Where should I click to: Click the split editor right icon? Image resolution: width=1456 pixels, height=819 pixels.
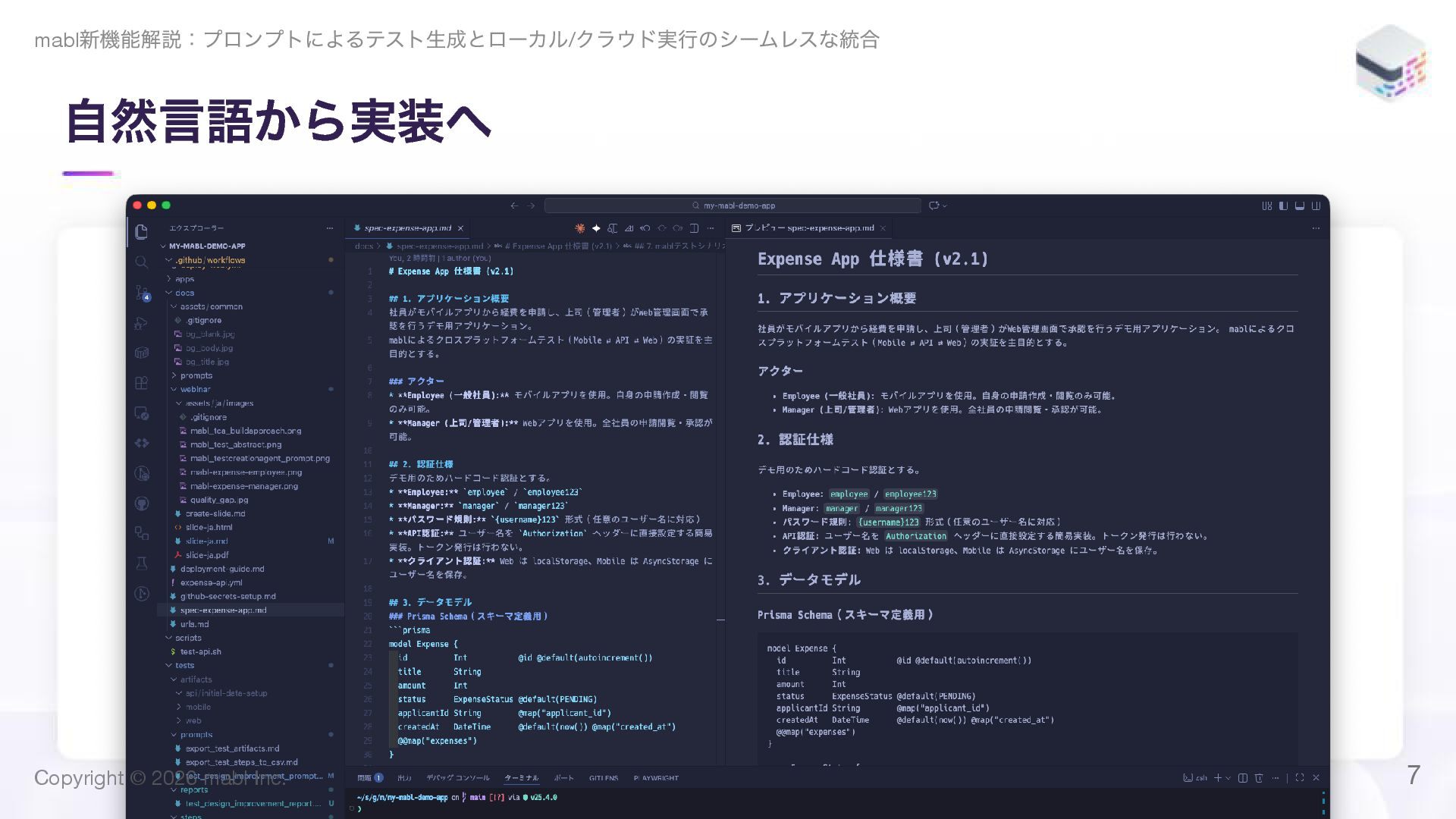(694, 227)
